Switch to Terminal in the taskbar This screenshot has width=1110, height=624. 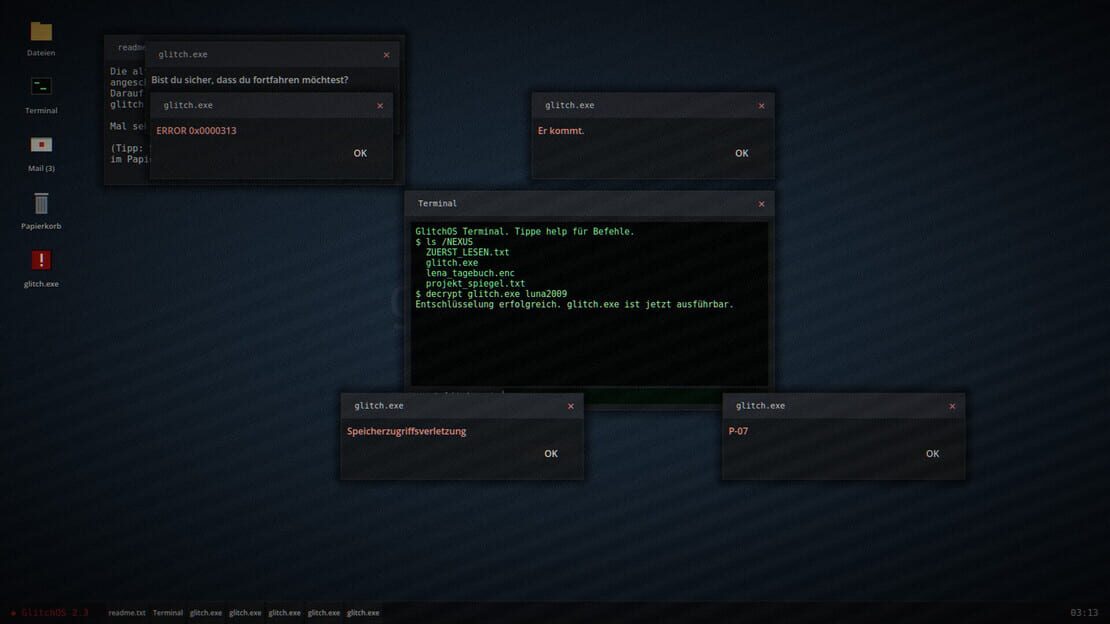pyautogui.click(x=168, y=613)
